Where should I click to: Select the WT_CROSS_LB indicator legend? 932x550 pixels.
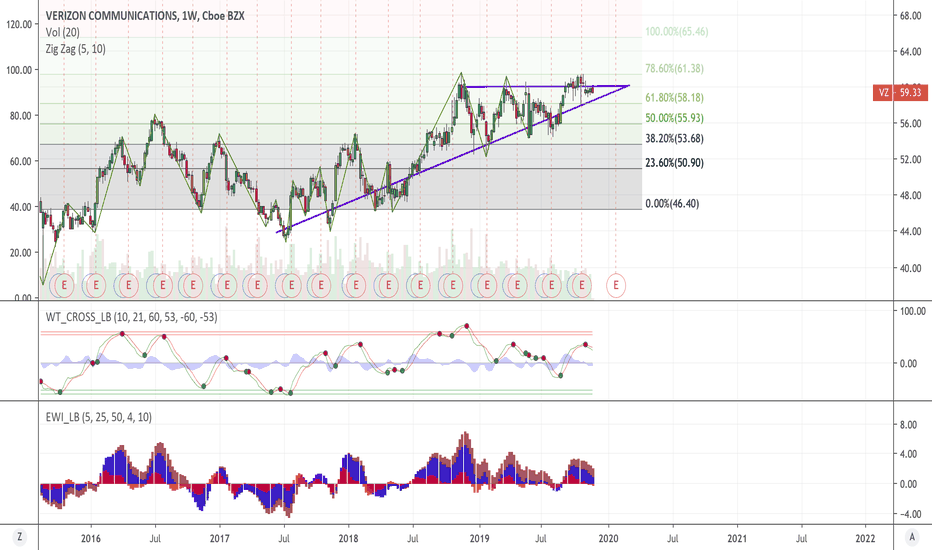tap(131, 318)
